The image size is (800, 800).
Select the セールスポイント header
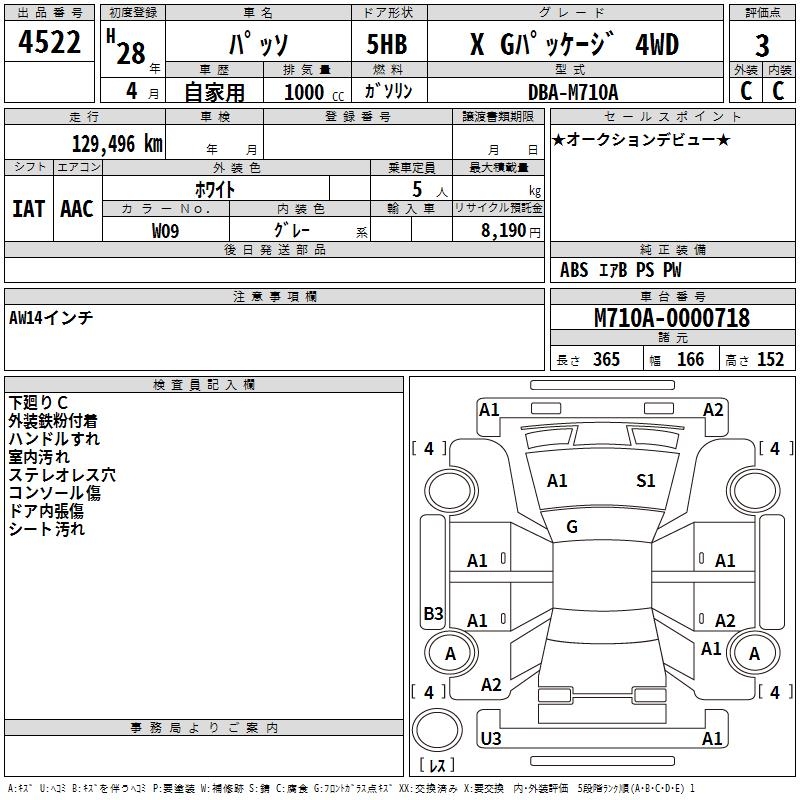point(673,117)
